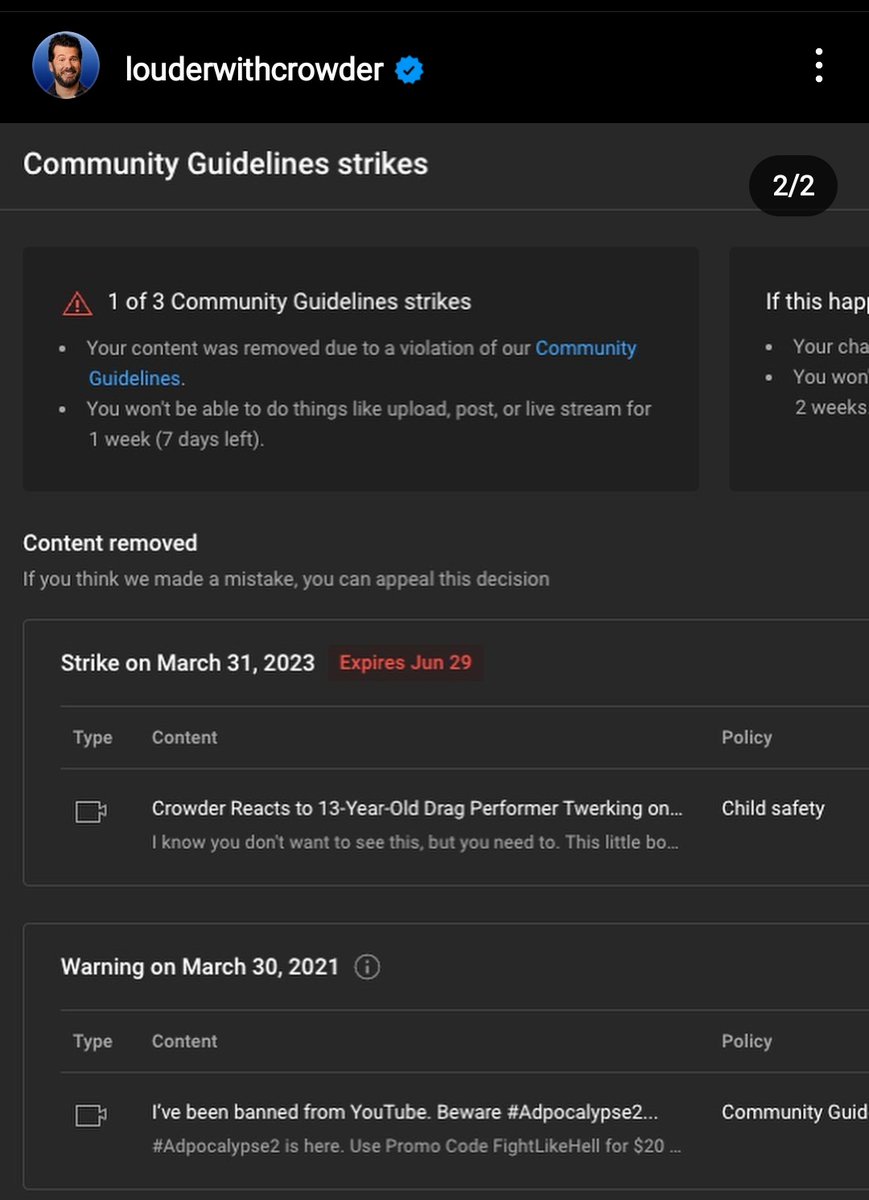Viewport: 869px width, 1200px height.
Task: Click 'Policy' column header in the strike table
Action: 747,737
